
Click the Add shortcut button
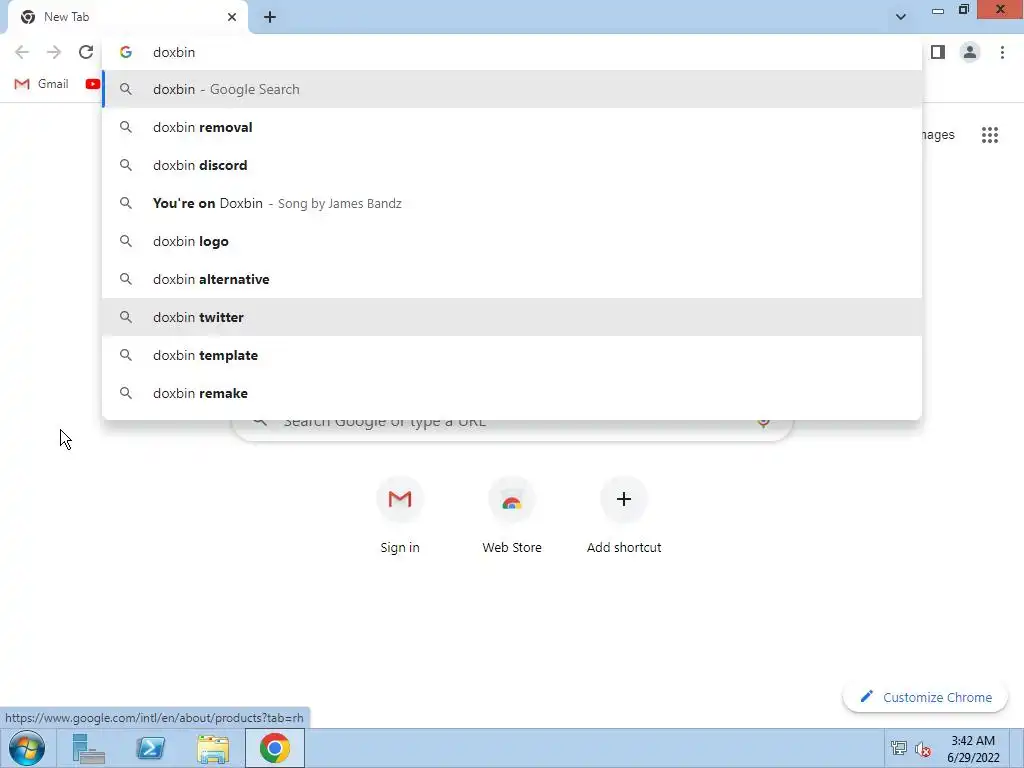[x=624, y=516]
